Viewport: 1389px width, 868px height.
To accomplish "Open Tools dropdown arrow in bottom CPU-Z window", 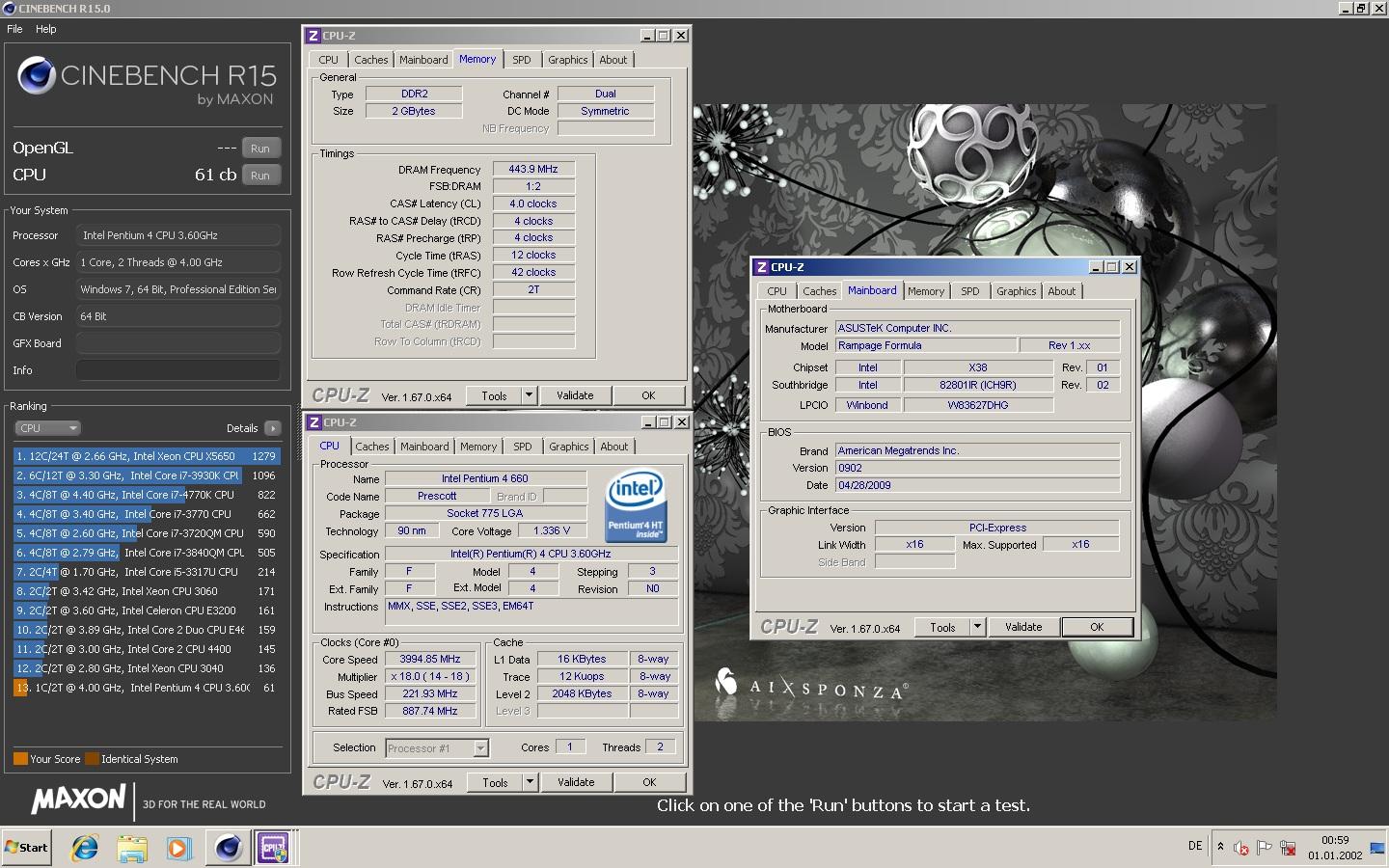I will coord(530,782).
